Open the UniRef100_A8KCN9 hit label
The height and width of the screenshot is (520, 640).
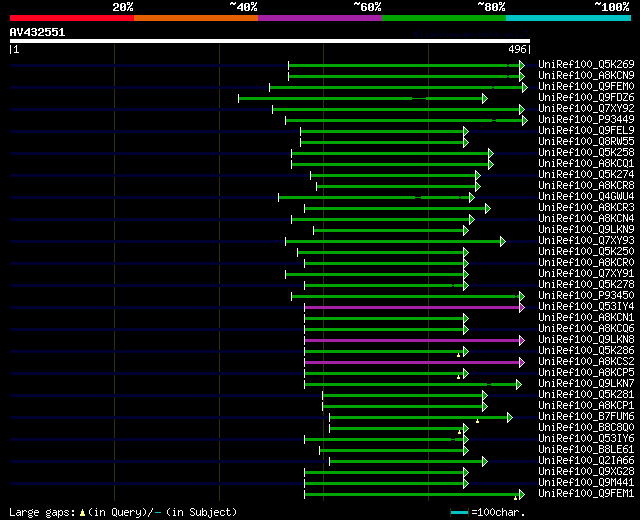tap(586, 76)
